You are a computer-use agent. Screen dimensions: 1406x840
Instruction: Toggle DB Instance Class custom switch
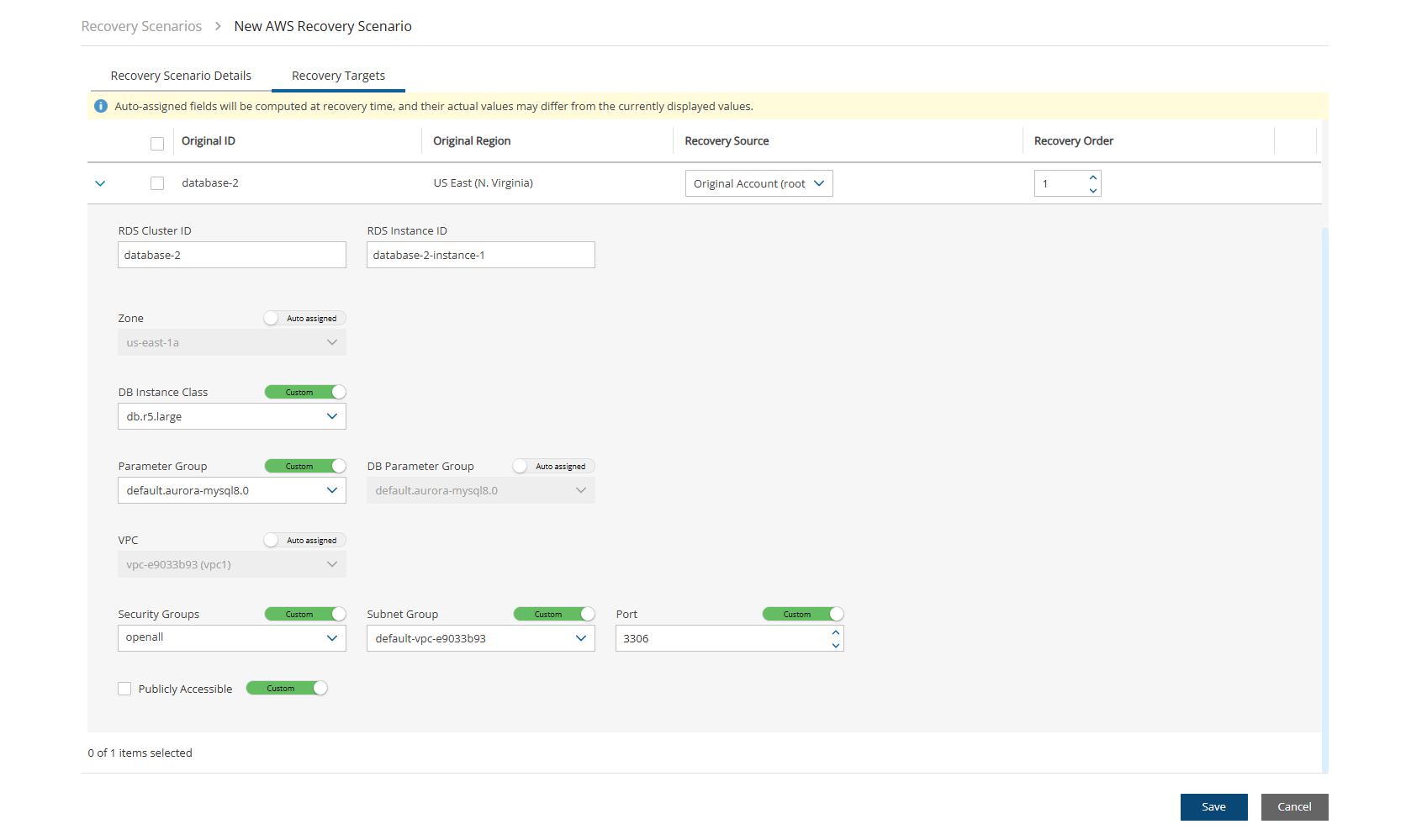pyautogui.click(x=304, y=392)
